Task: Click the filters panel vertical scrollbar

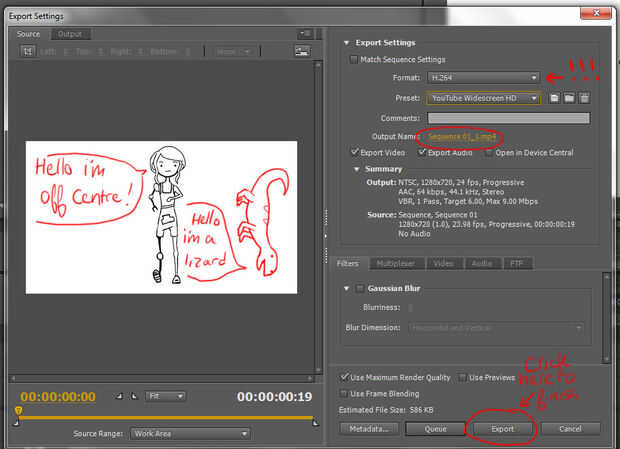Action: [607, 317]
